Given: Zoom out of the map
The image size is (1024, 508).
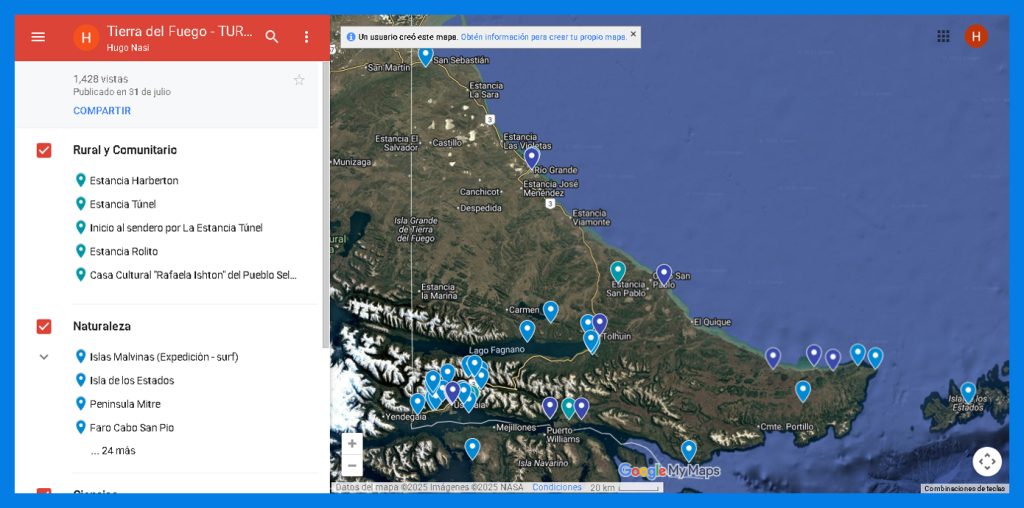Looking at the screenshot, I should 352,465.
